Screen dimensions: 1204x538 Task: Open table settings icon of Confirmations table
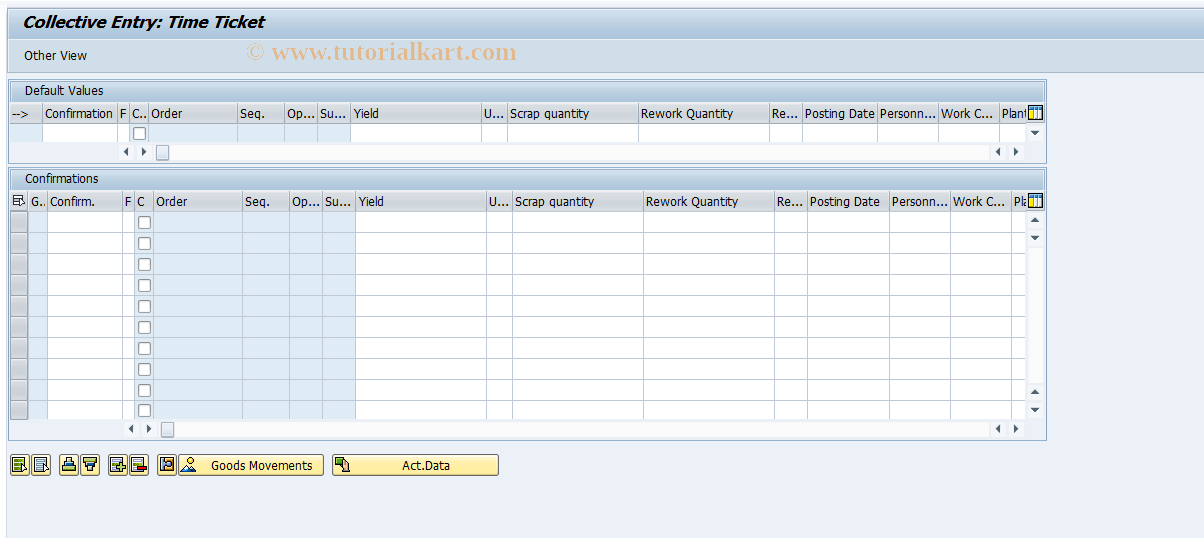click(1036, 201)
